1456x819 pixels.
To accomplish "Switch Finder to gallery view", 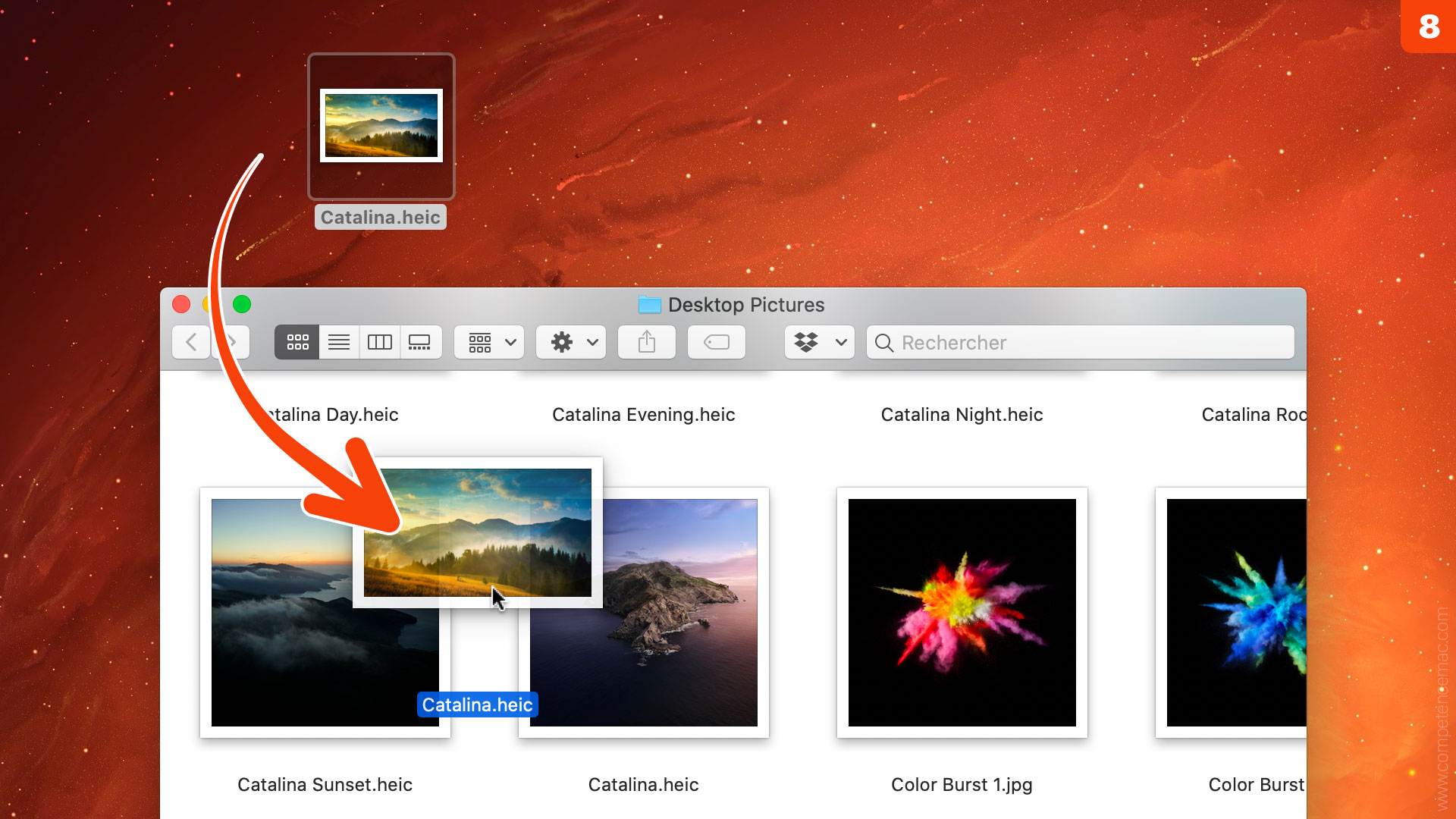I will [x=419, y=342].
